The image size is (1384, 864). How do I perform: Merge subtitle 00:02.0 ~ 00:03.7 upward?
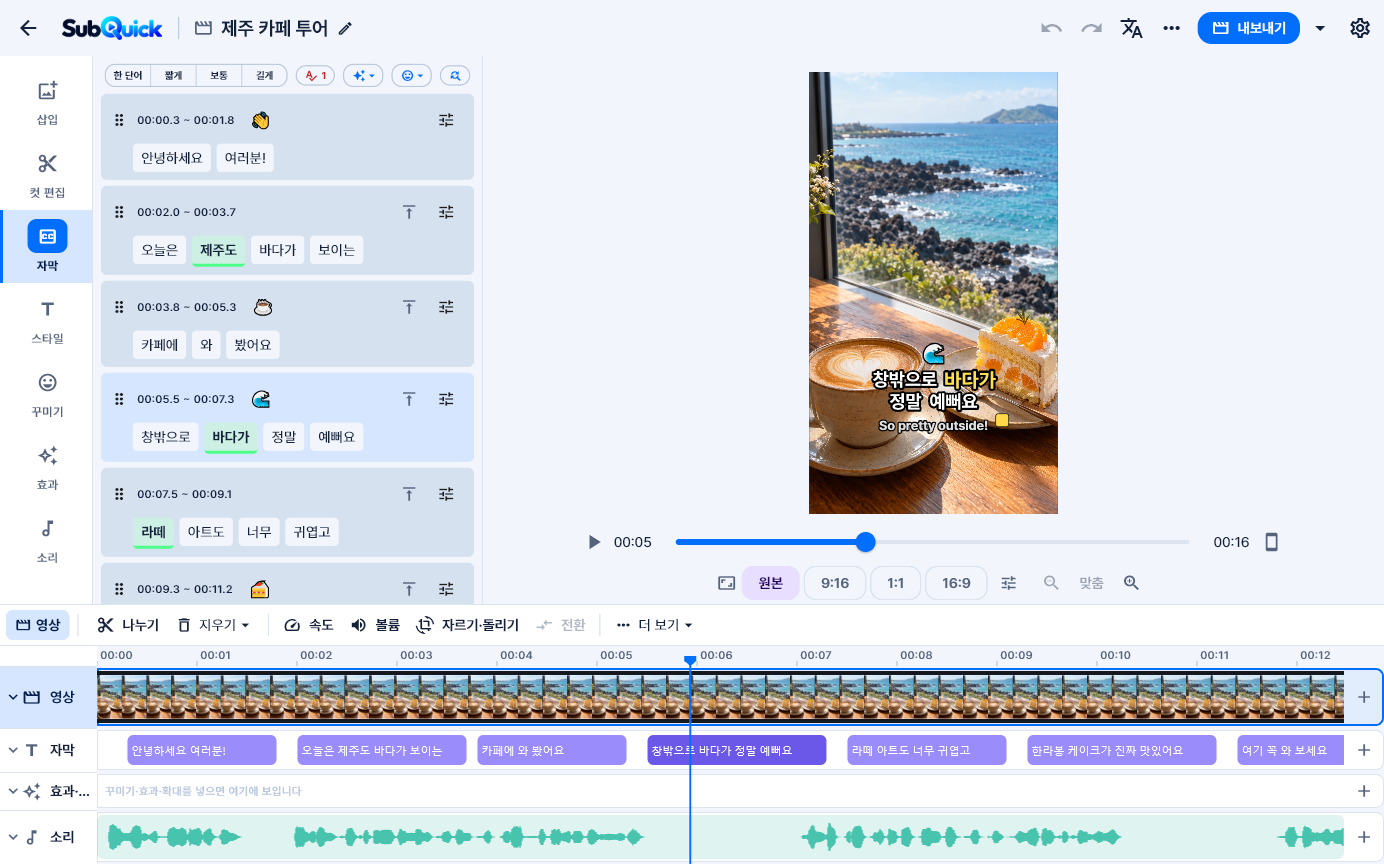tap(409, 212)
